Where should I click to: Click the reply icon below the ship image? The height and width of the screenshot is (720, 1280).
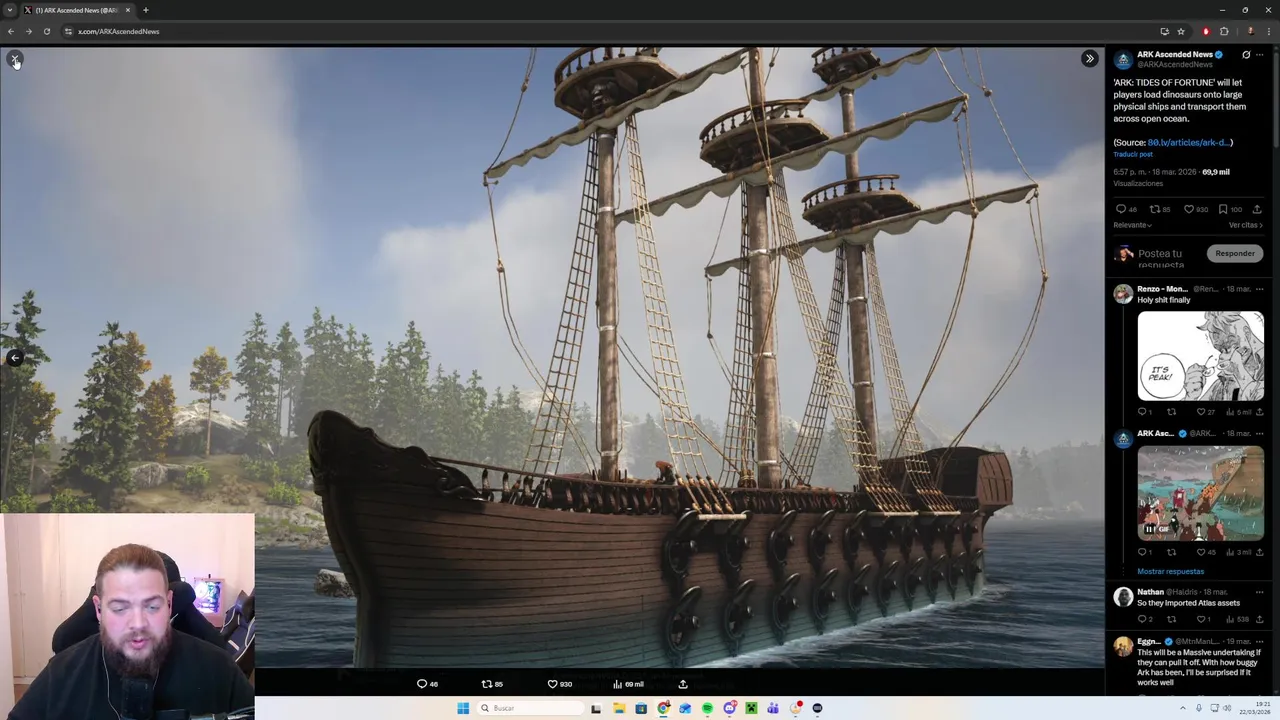422,684
